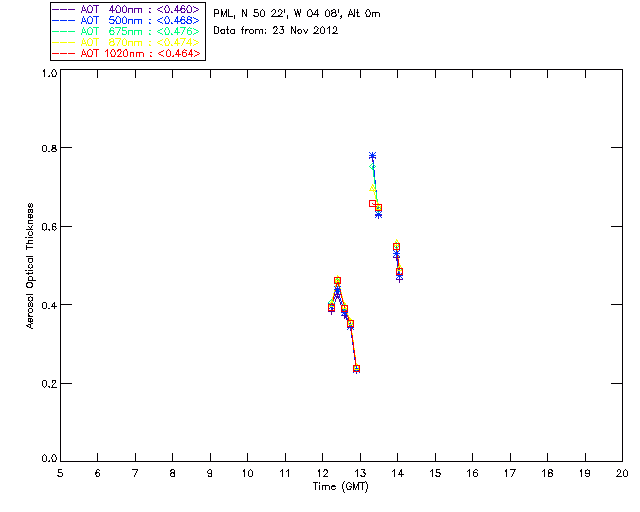Click the x-axis tick label 5

[60, 473]
